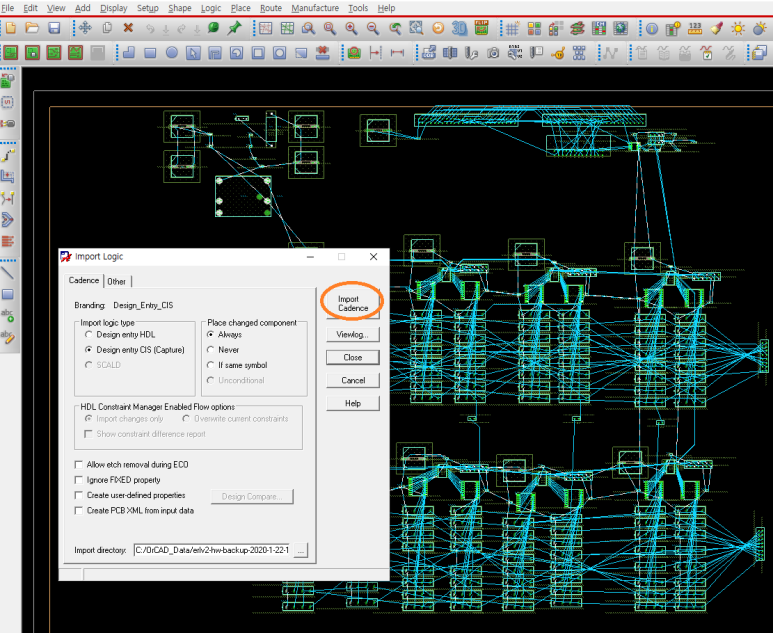Select the add circle shape icon
The height and width of the screenshot is (633, 773).
(x=171, y=53)
